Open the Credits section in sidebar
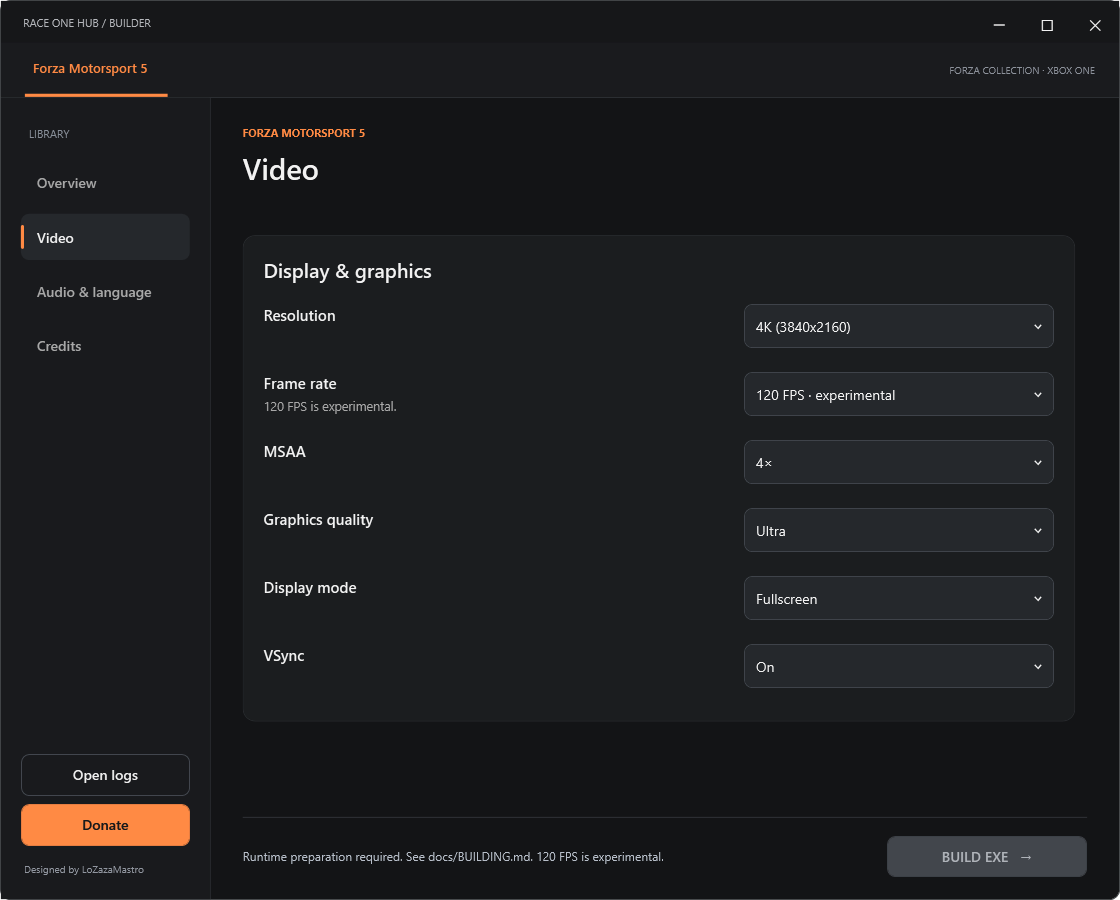The width and height of the screenshot is (1120, 900). tap(105, 346)
